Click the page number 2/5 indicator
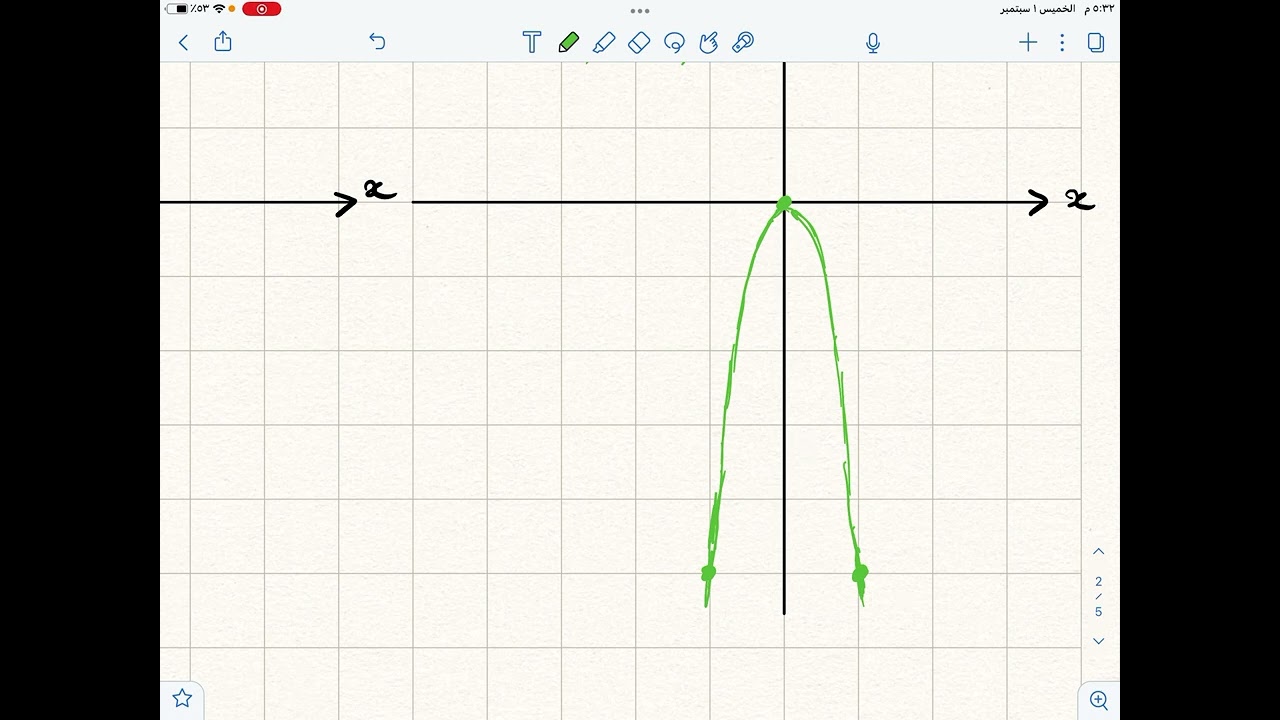This screenshot has width=1280, height=720. pos(1098,596)
